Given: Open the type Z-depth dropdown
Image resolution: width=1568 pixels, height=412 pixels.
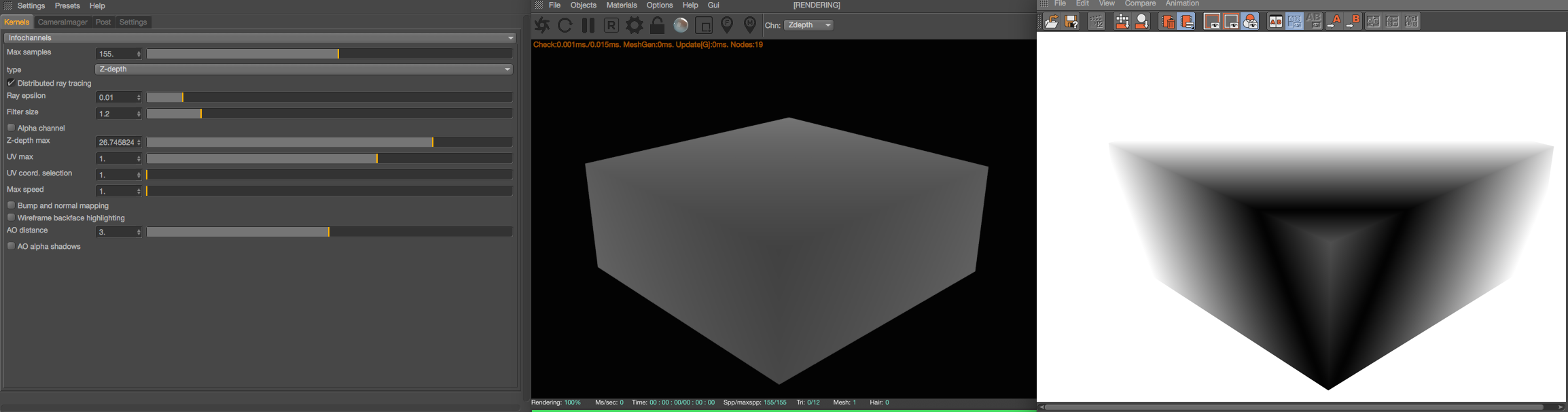Looking at the screenshot, I should coord(304,69).
